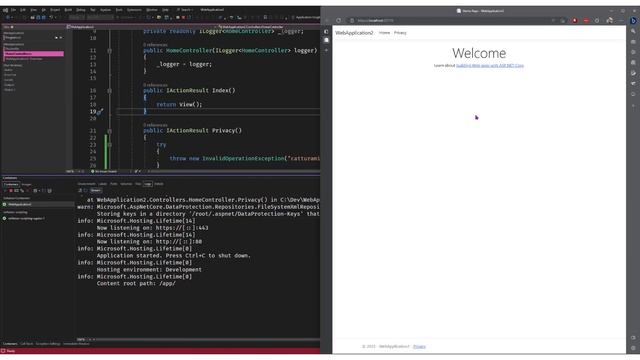Click the stop debugging red square icon
The width and height of the screenshot is (640, 360).
click(x=183, y=18)
